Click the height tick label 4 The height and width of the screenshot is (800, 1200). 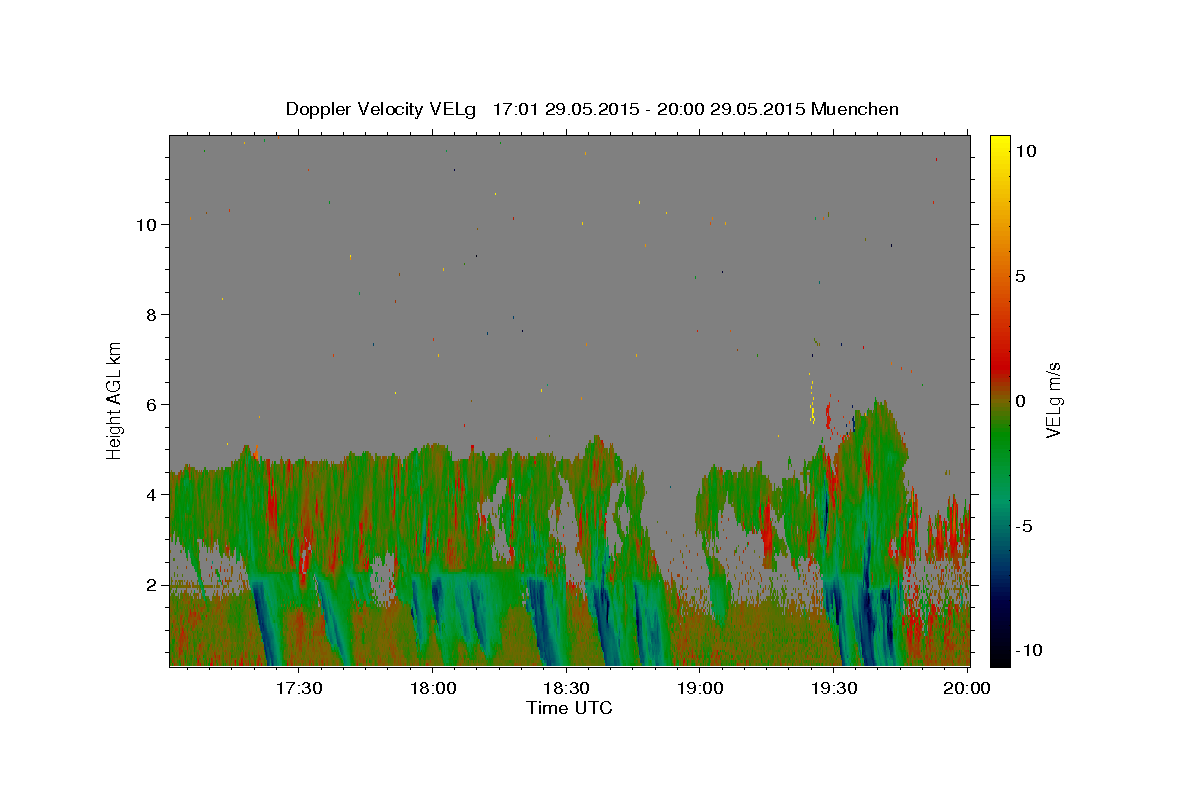pyautogui.click(x=152, y=494)
